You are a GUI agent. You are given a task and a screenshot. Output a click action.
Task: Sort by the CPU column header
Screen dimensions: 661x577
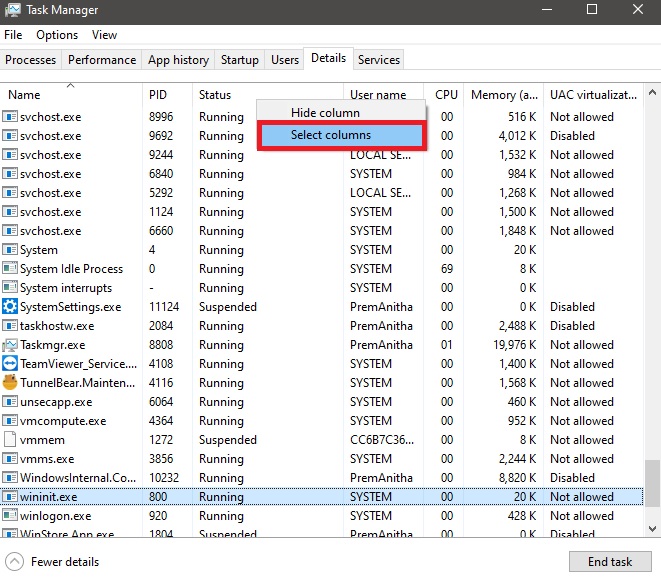(446, 95)
